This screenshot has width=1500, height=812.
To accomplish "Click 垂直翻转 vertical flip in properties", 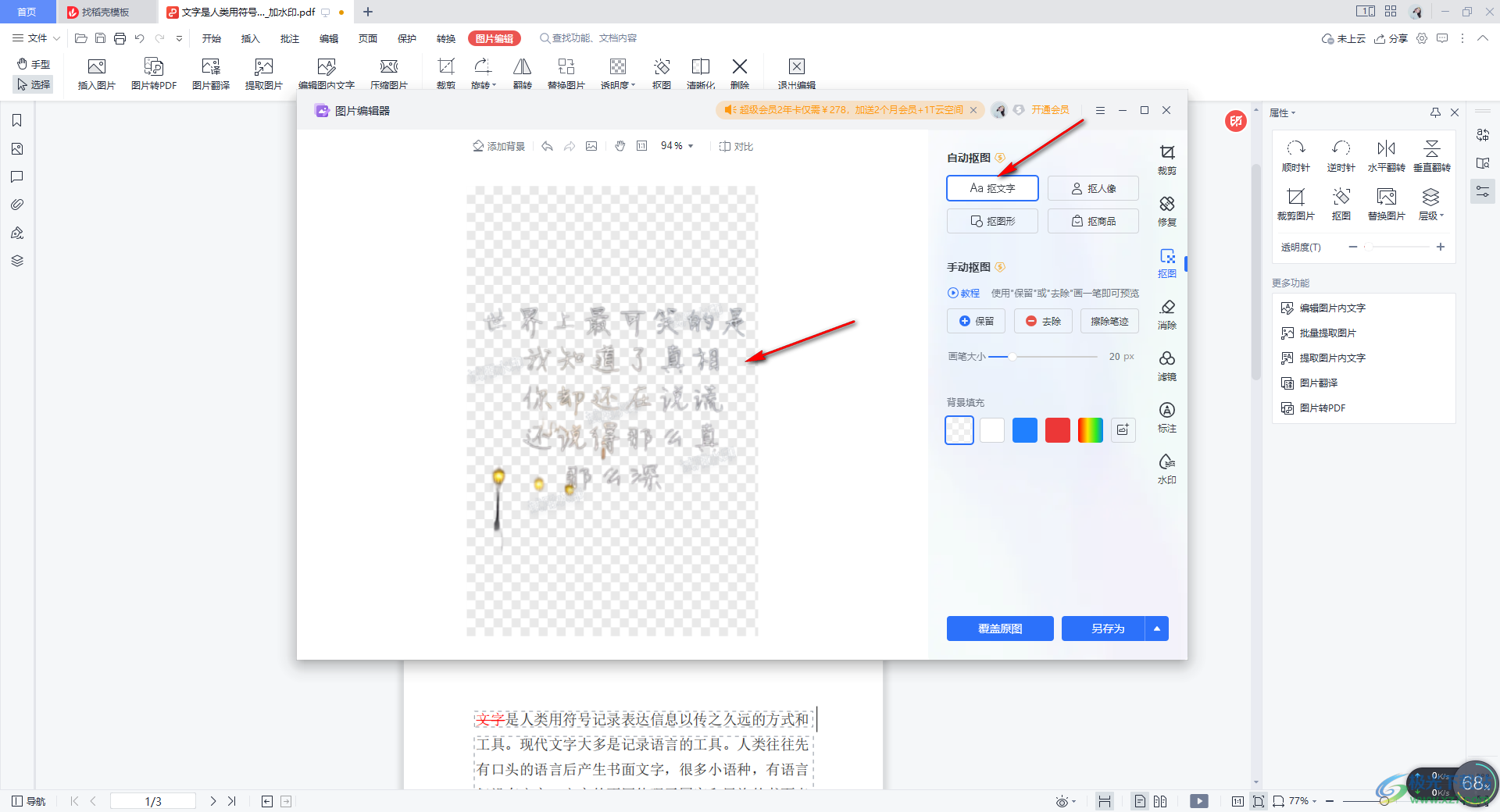I will [1432, 156].
